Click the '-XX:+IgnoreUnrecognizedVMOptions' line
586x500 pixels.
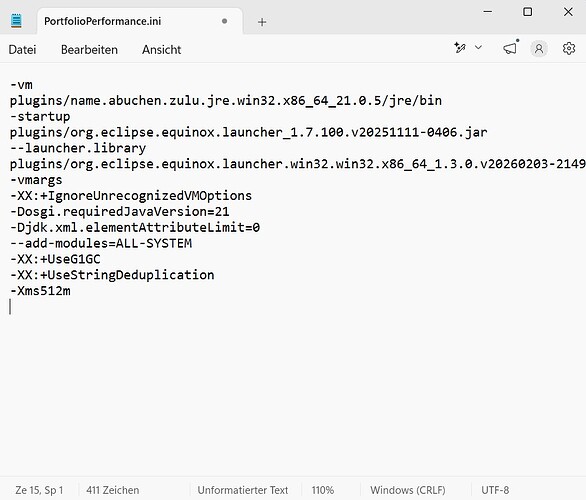tap(131, 196)
